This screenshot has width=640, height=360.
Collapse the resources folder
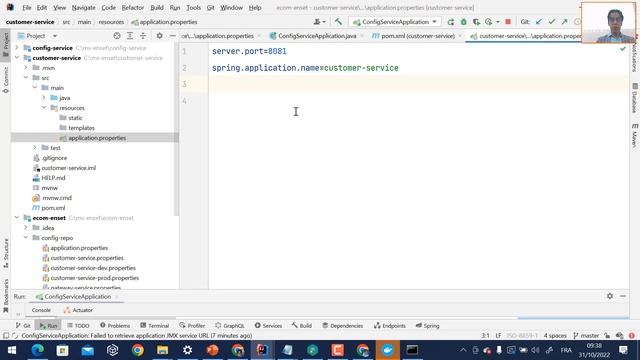point(44,108)
